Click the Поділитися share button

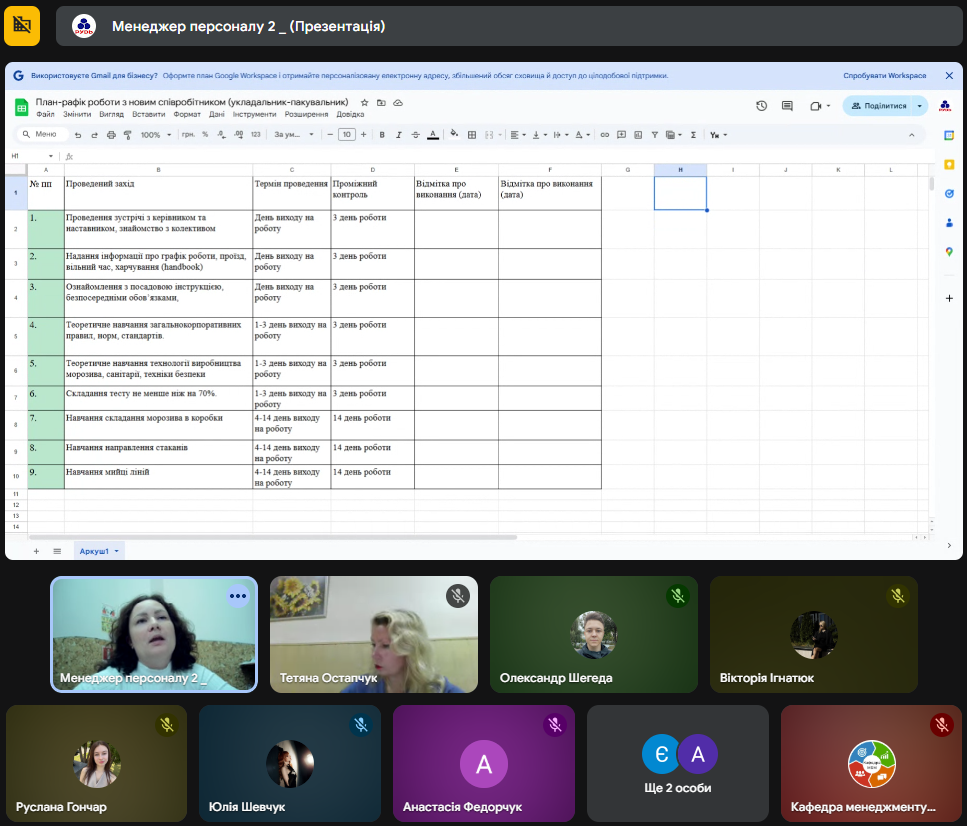pos(878,105)
